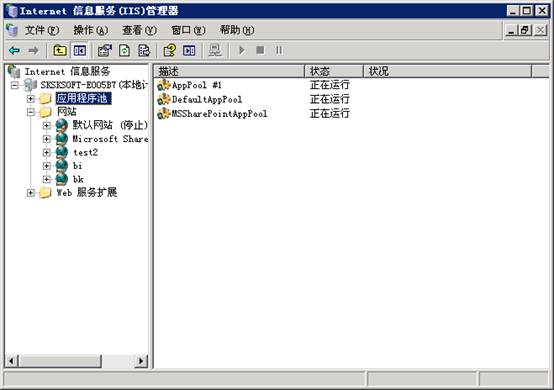Expand the Microsoft Share site node

click(x=47, y=139)
